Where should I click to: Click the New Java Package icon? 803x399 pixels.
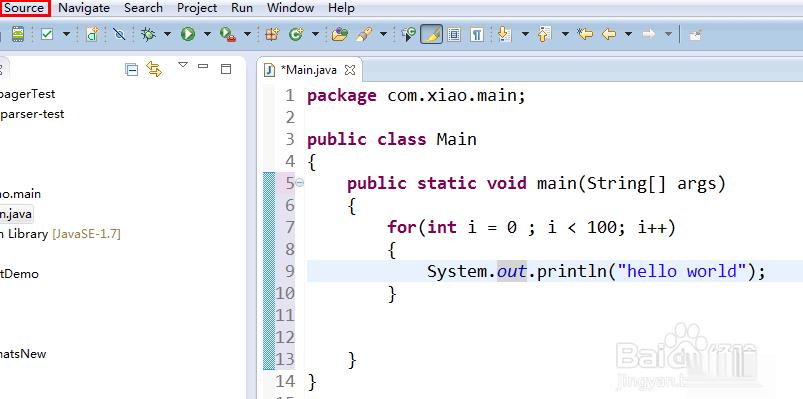(272, 34)
